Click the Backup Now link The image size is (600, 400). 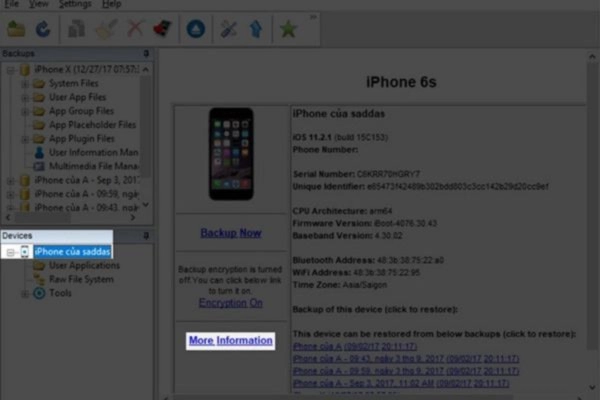coord(230,233)
